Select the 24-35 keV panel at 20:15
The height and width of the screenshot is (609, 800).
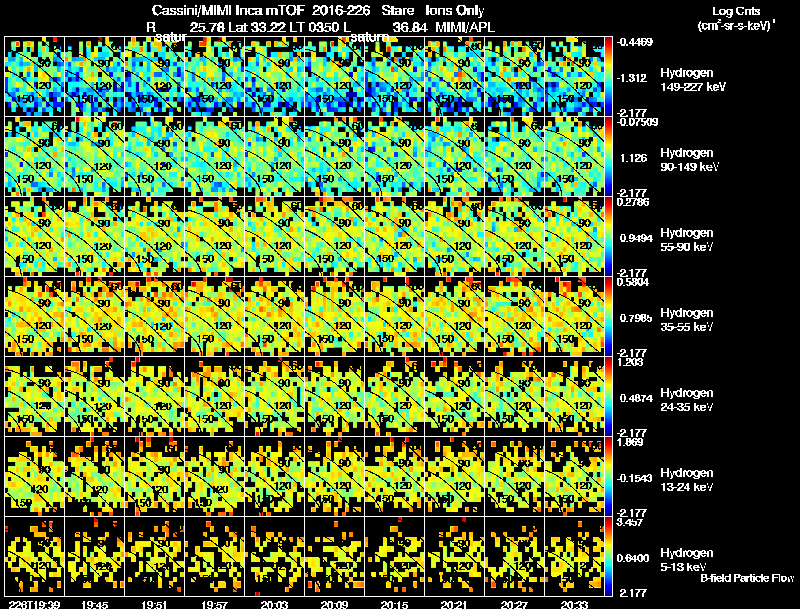click(x=395, y=397)
